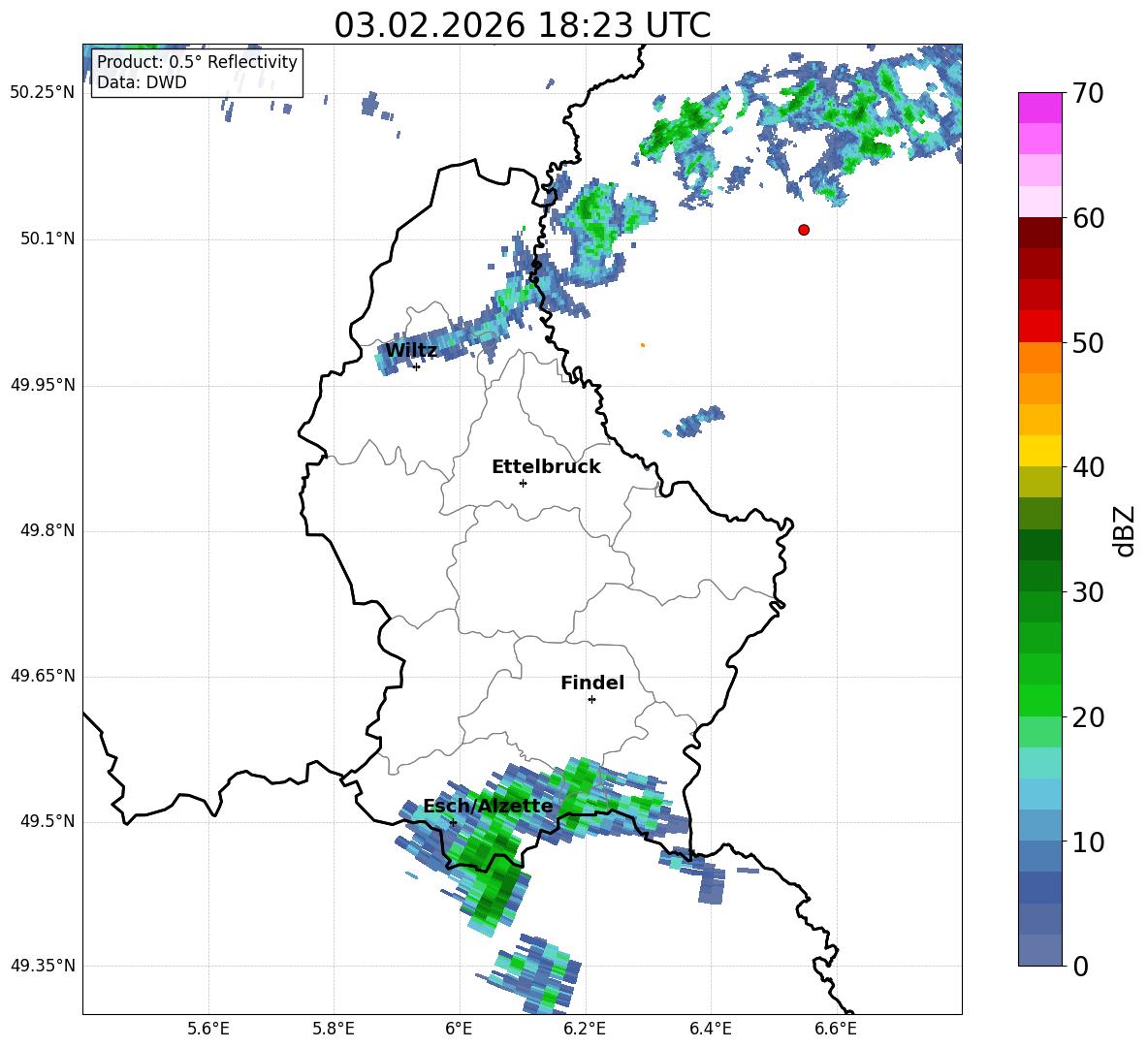Click the 6.4°E longitude label
This screenshot has height=1048, width=1148.
click(x=710, y=1029)
